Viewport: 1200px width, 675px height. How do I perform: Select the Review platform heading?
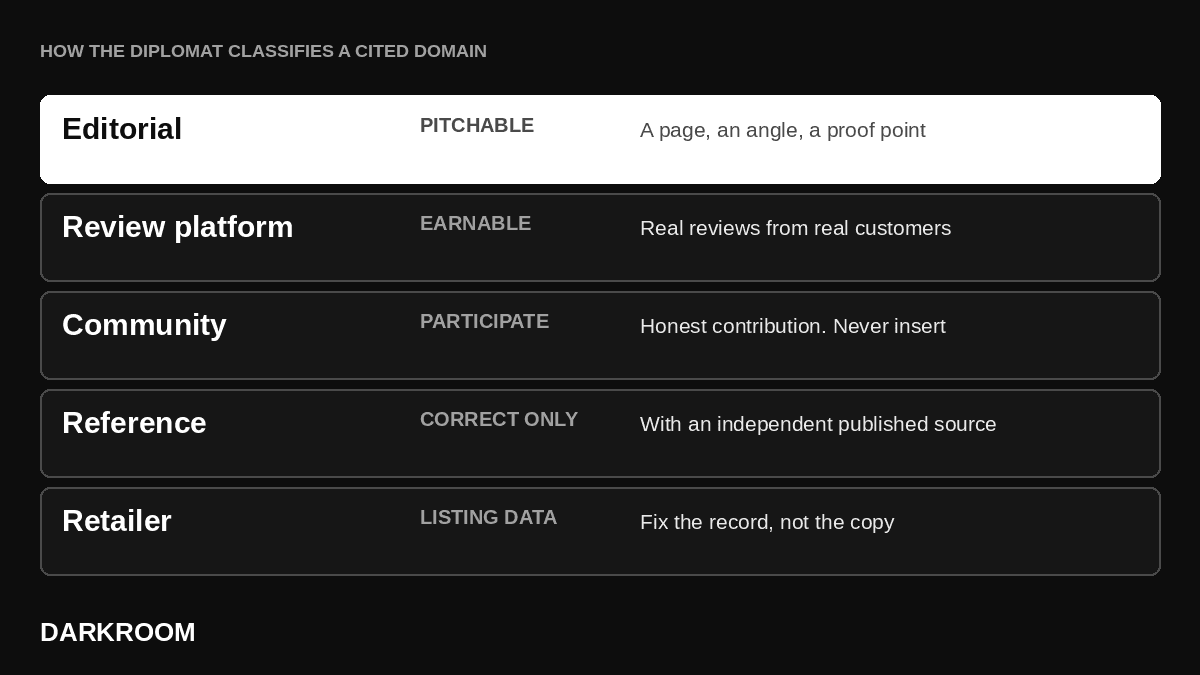pos(178,227)
